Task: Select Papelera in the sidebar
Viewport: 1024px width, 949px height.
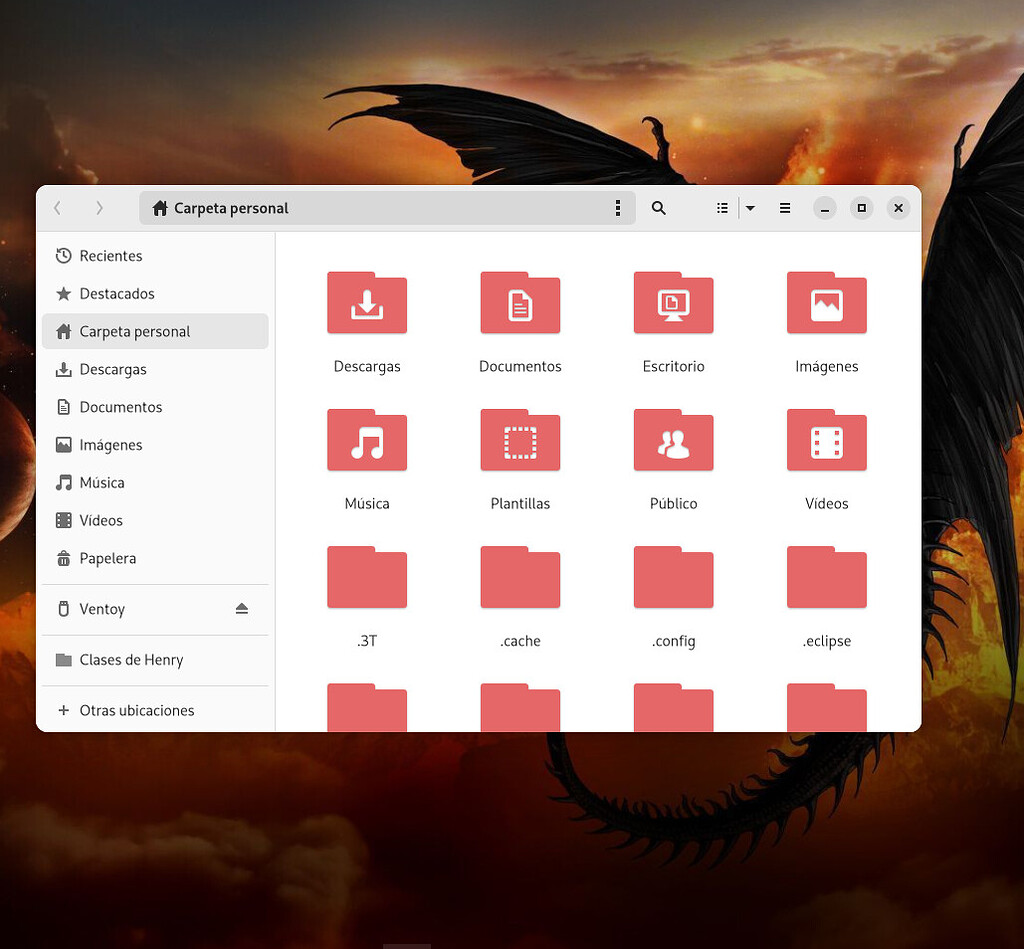Action: 107,558
